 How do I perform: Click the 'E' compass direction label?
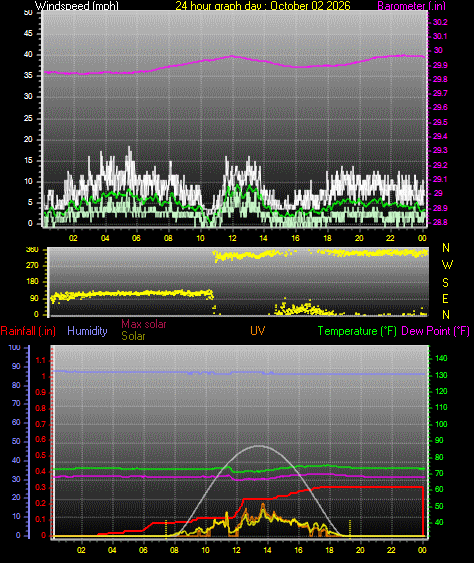pyautogui.click(x=445, y=298)
